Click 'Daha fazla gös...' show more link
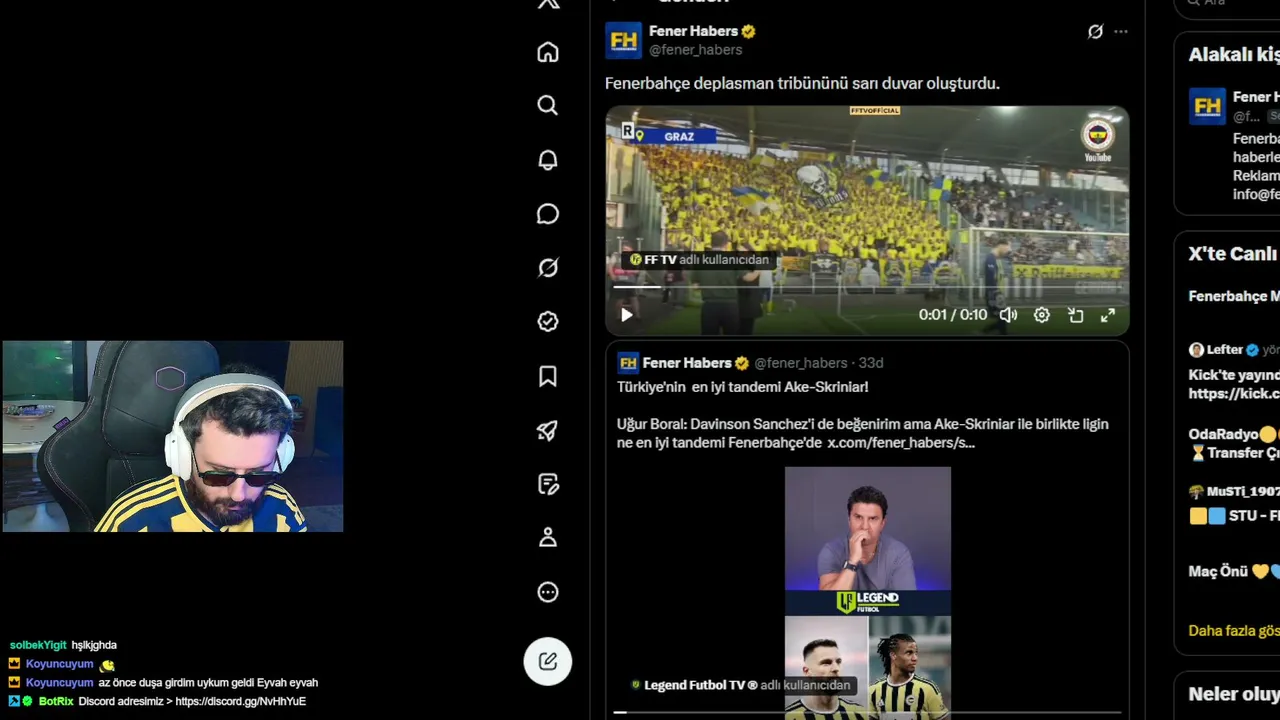1280x720 pixels. [x=1234, y=631]
